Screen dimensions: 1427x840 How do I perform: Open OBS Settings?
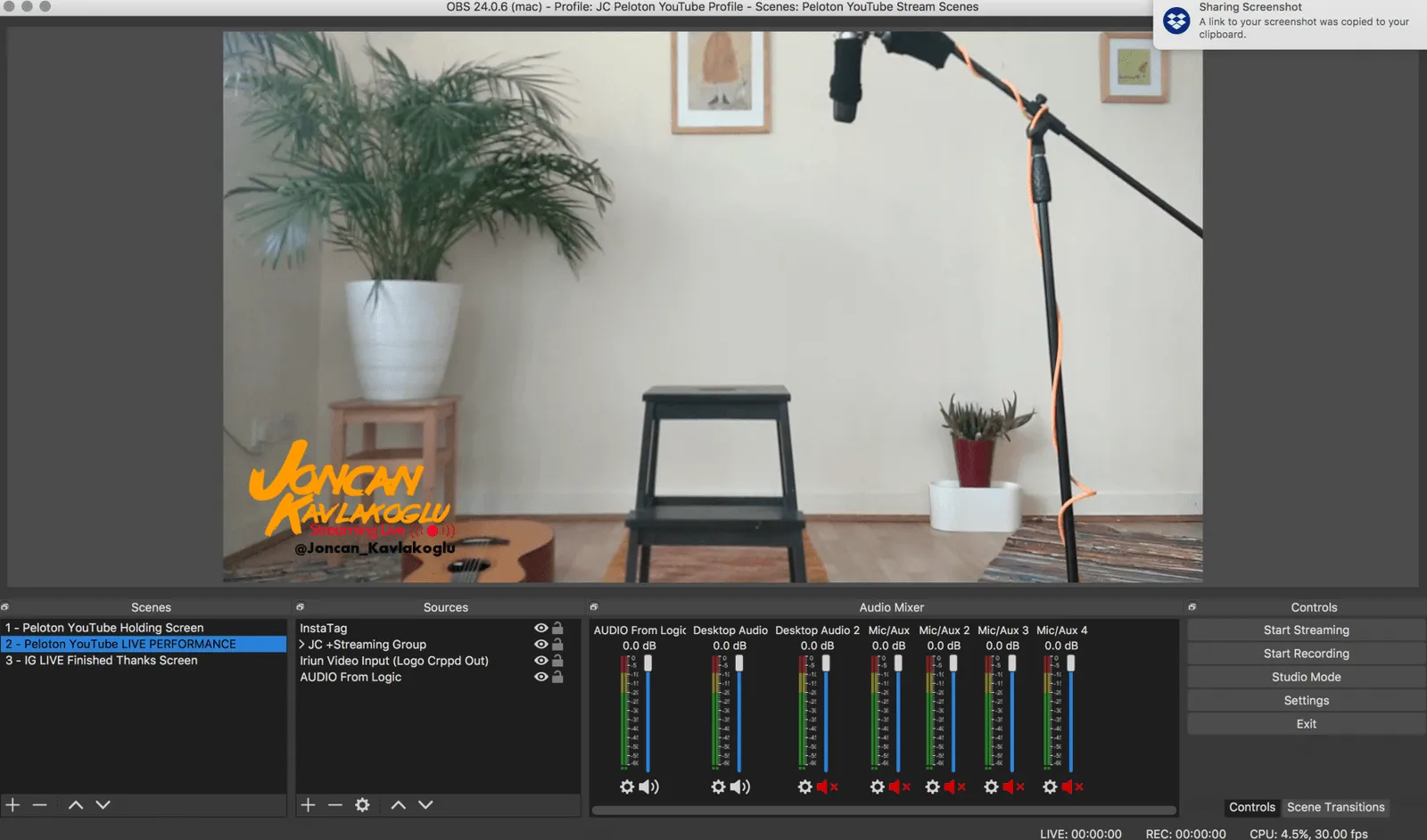[x=1306, y=700]
